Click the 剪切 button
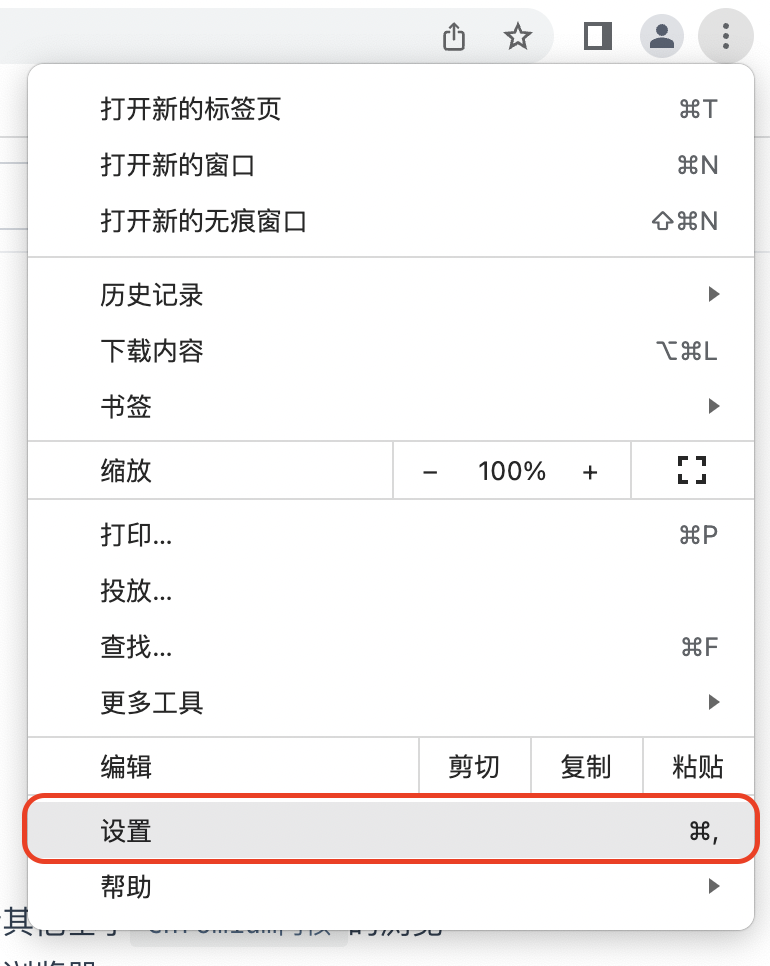Screen dimensions: 770x966 [x=474, y=767]
